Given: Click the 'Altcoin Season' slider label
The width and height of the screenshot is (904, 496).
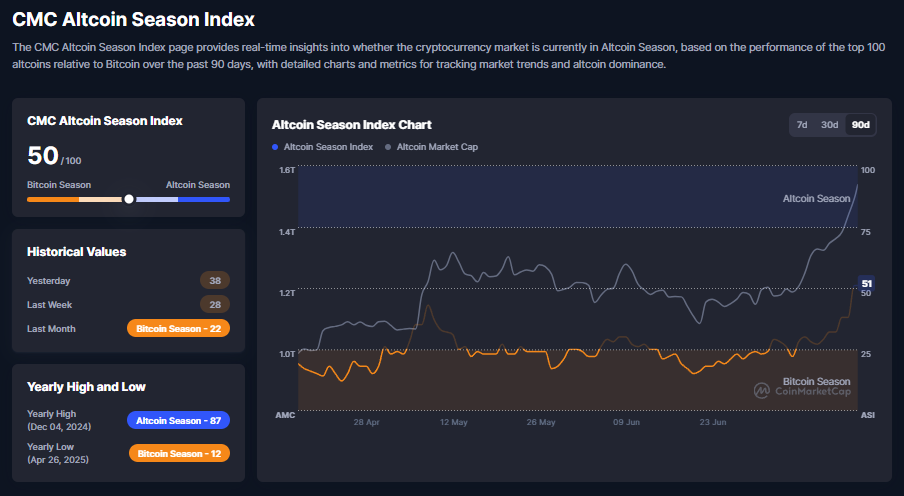Looking at the screenshot, I should [x=198, y=185].
